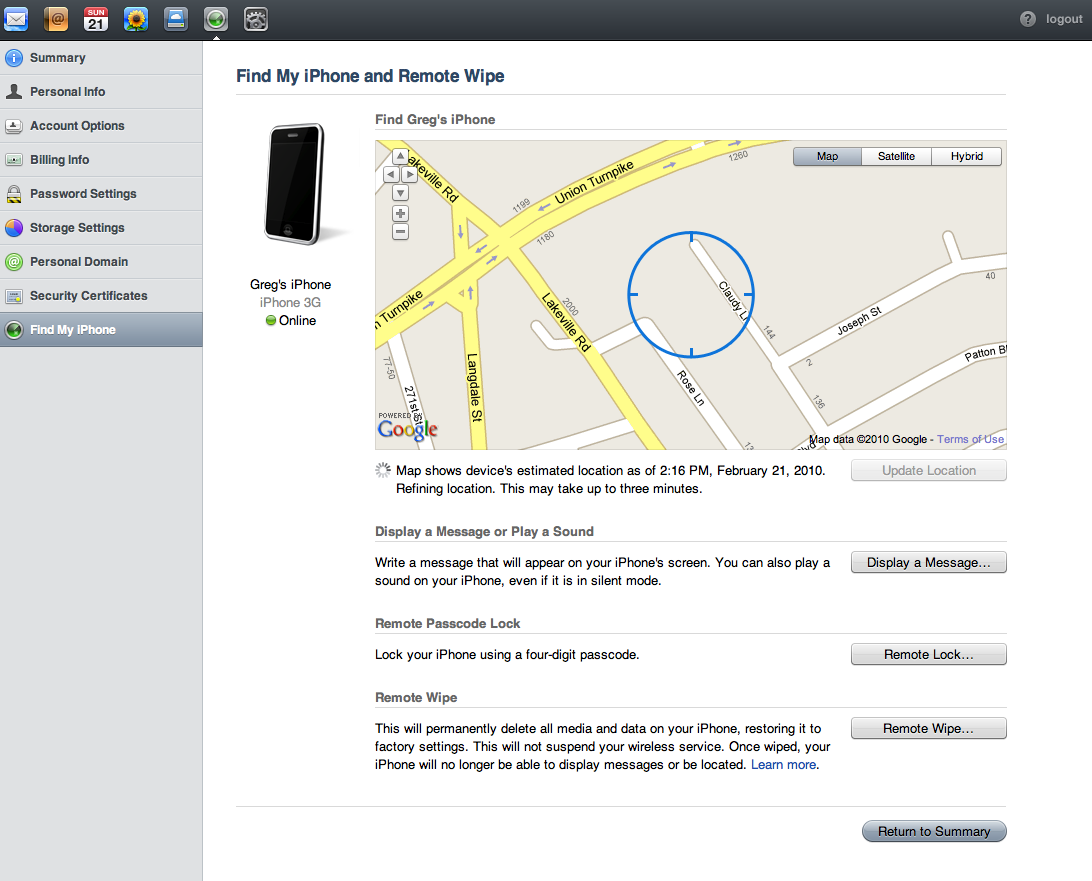
Task: Click the Google logo on the map
Action: click(407, 429)
